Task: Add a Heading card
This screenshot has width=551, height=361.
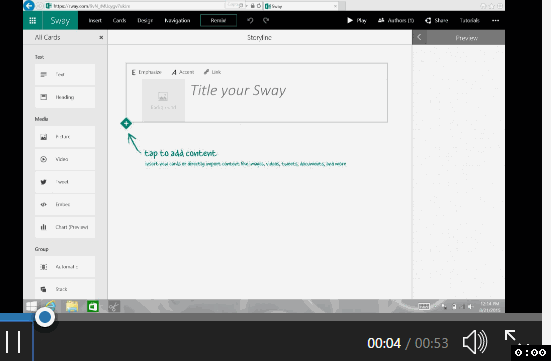Action: tap(65, 97)
